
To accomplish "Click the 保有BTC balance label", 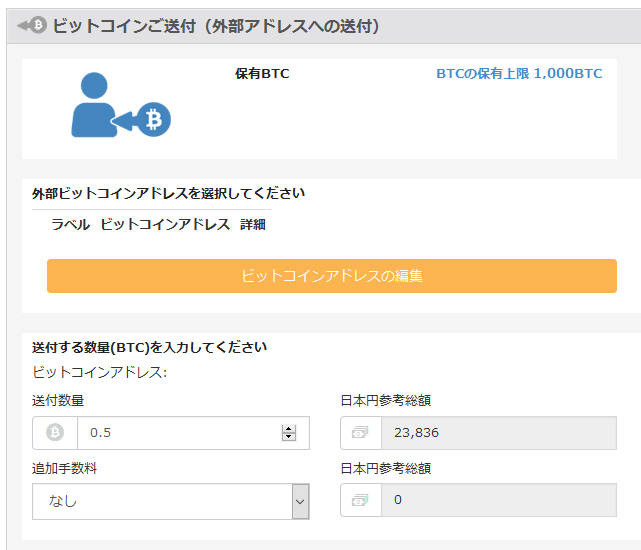I will [x=262, y=74].
